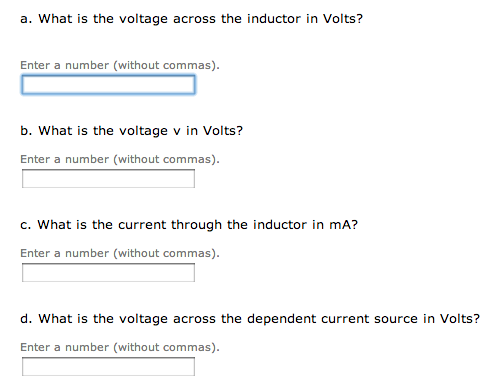Click the letter label 'd.' of fourth question
Screen dimensions: 487x387
(26, 319)
